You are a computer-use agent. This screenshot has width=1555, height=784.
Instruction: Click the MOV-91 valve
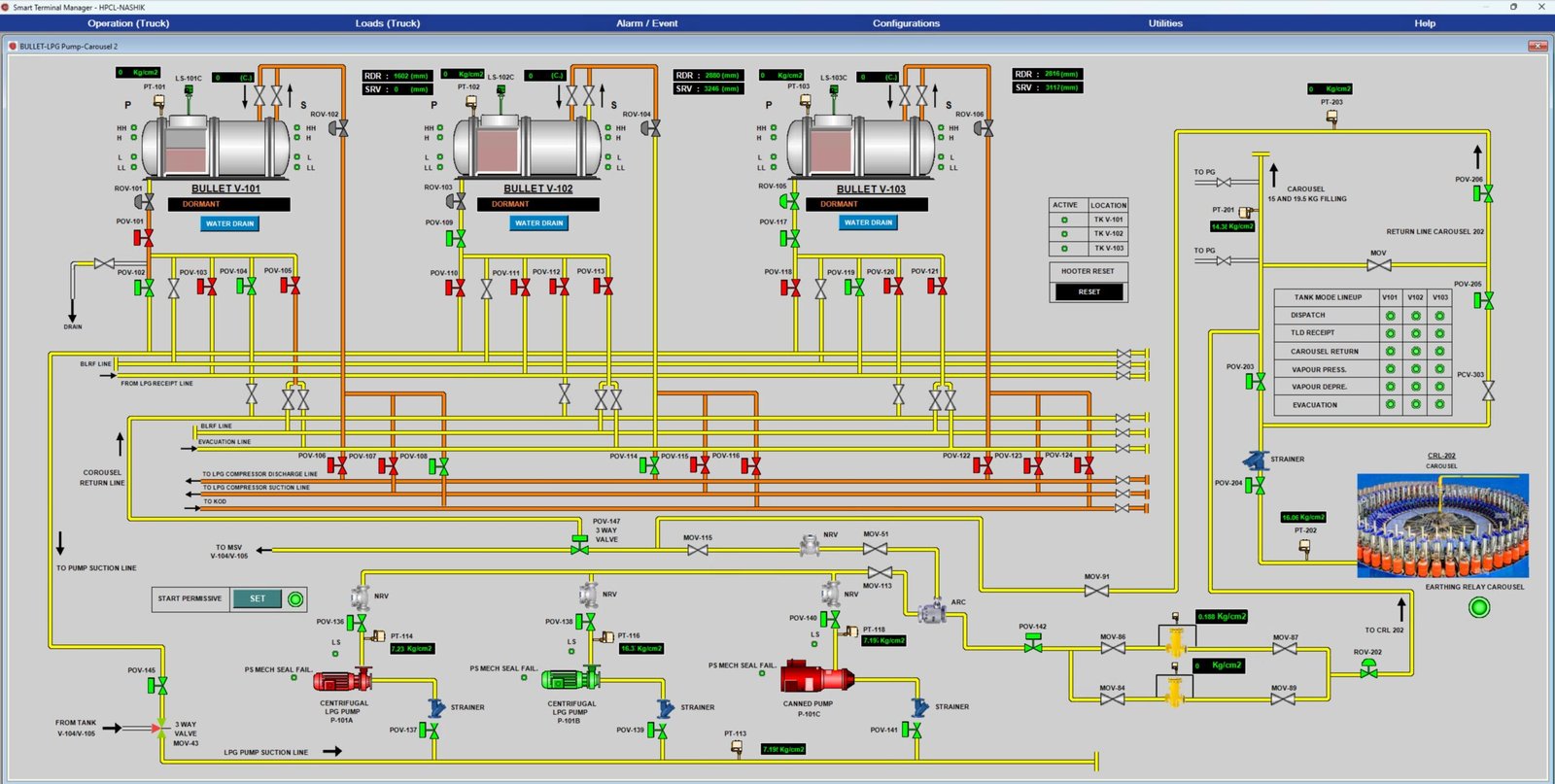1096,590
